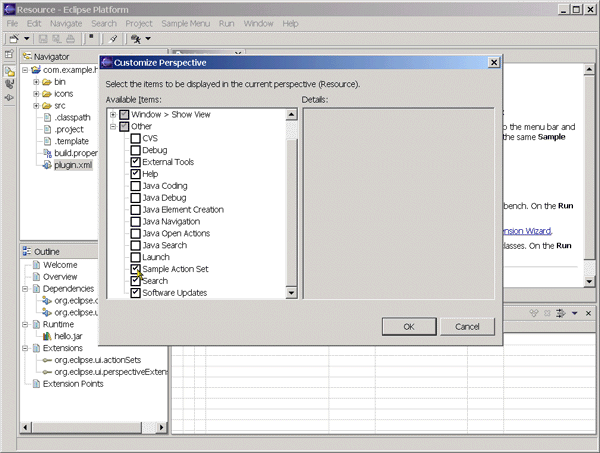Click Cancel in Customize Perspective dialog
Image resolution: width=600 pixels, height=453 pixels.
(x=467, y=327)
